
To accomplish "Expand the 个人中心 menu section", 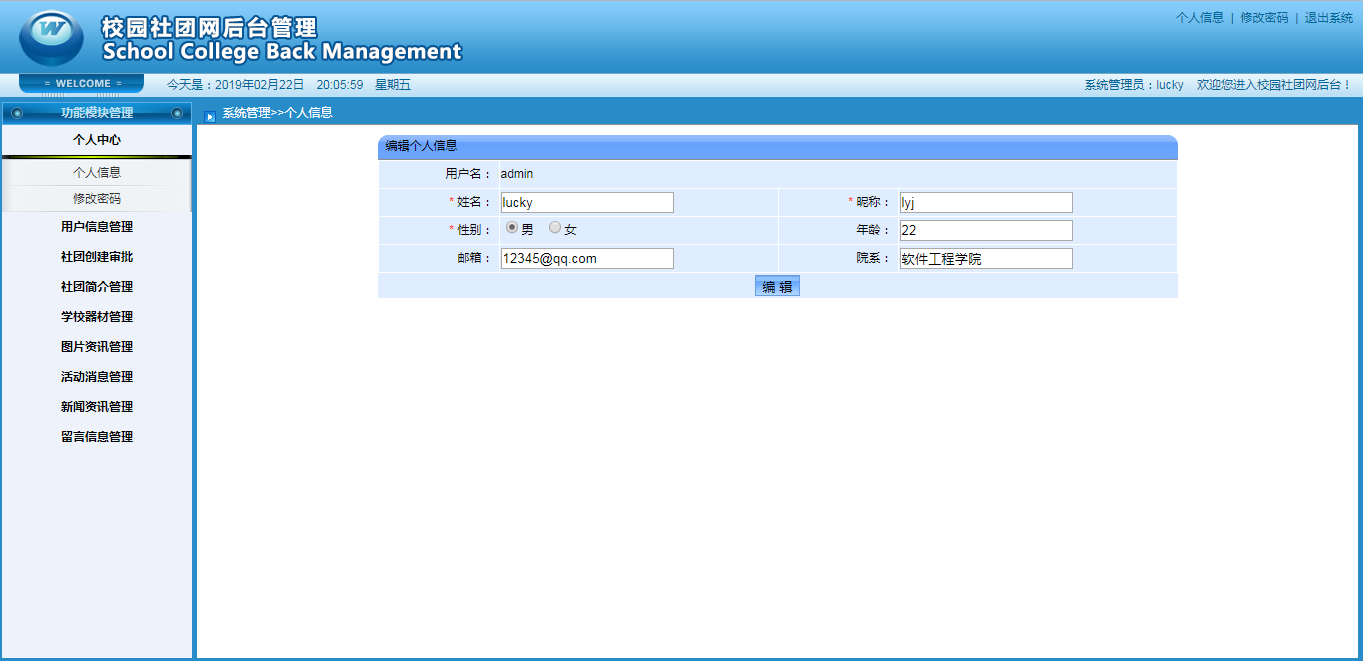I will 97,140.
